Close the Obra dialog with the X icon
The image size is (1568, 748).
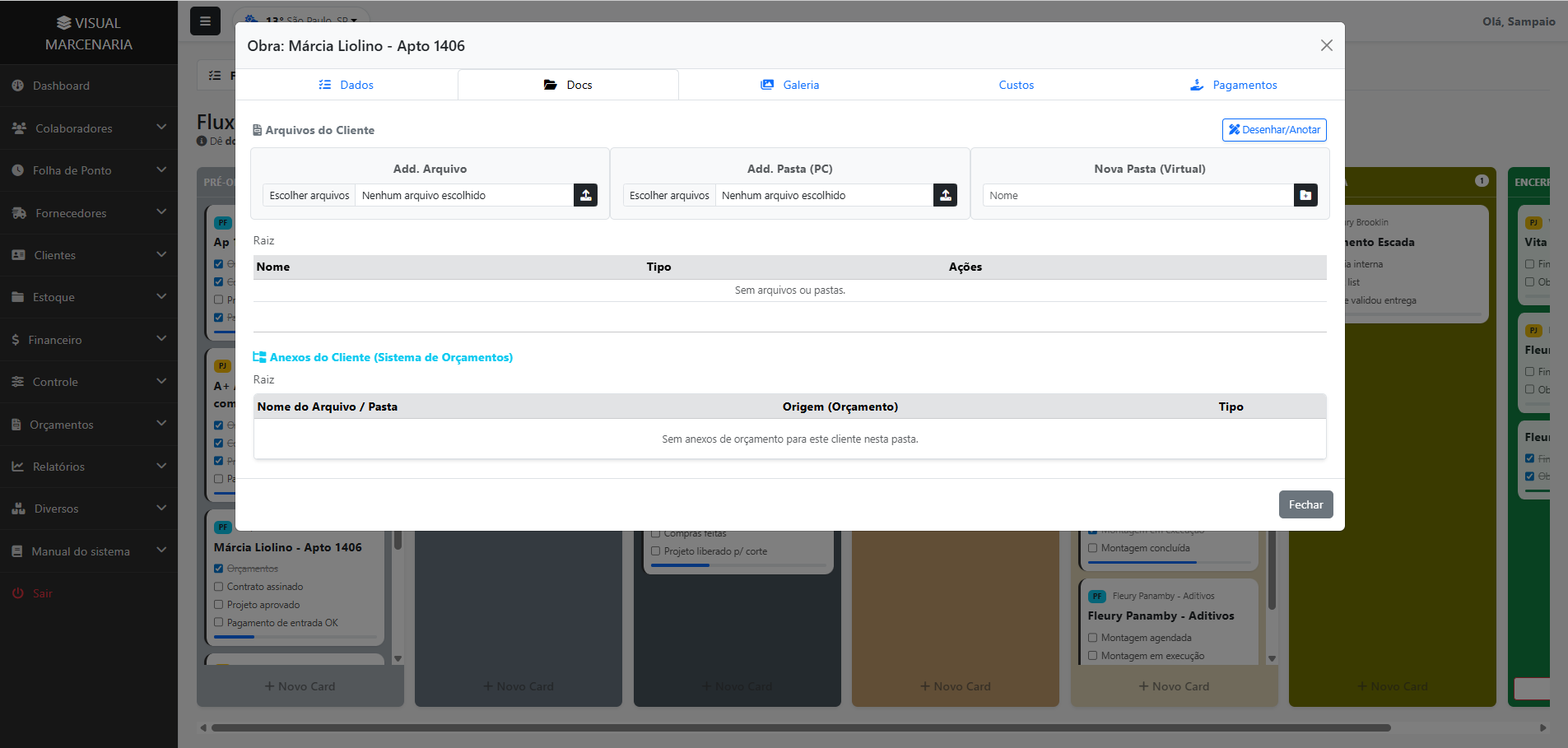(1326, 45)
